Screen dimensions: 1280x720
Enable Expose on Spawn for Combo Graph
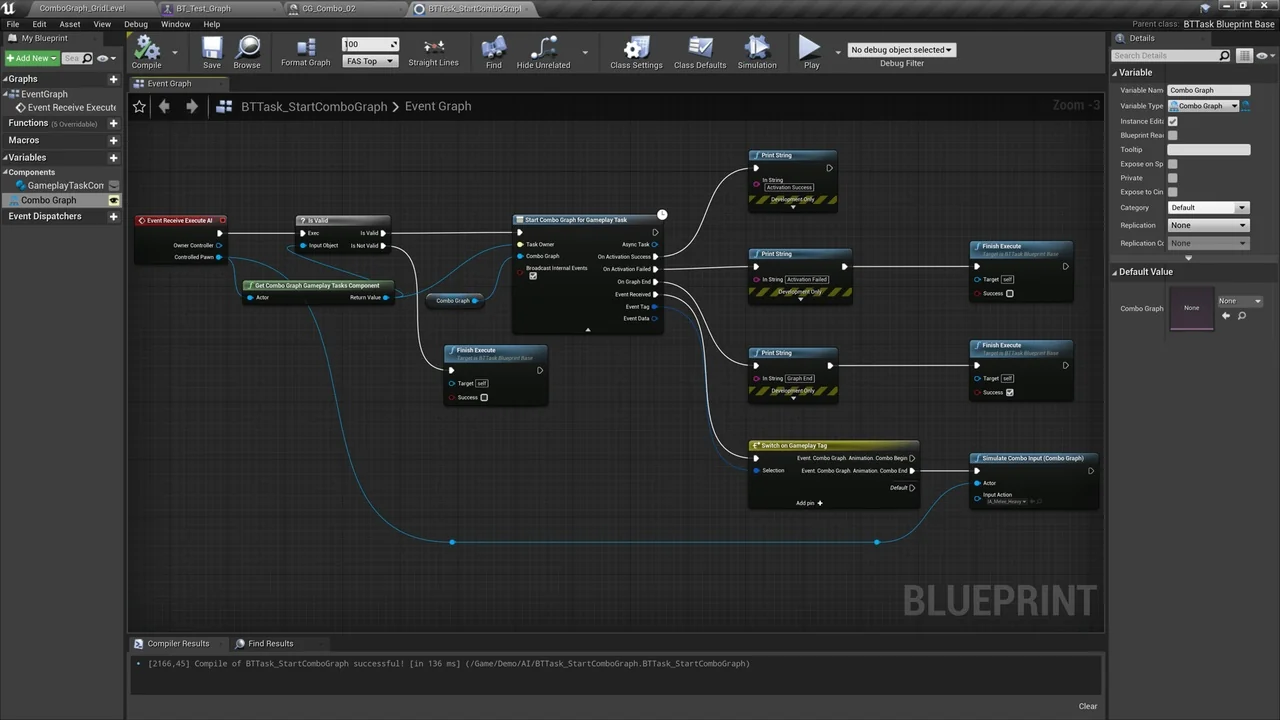(1173, 163)
